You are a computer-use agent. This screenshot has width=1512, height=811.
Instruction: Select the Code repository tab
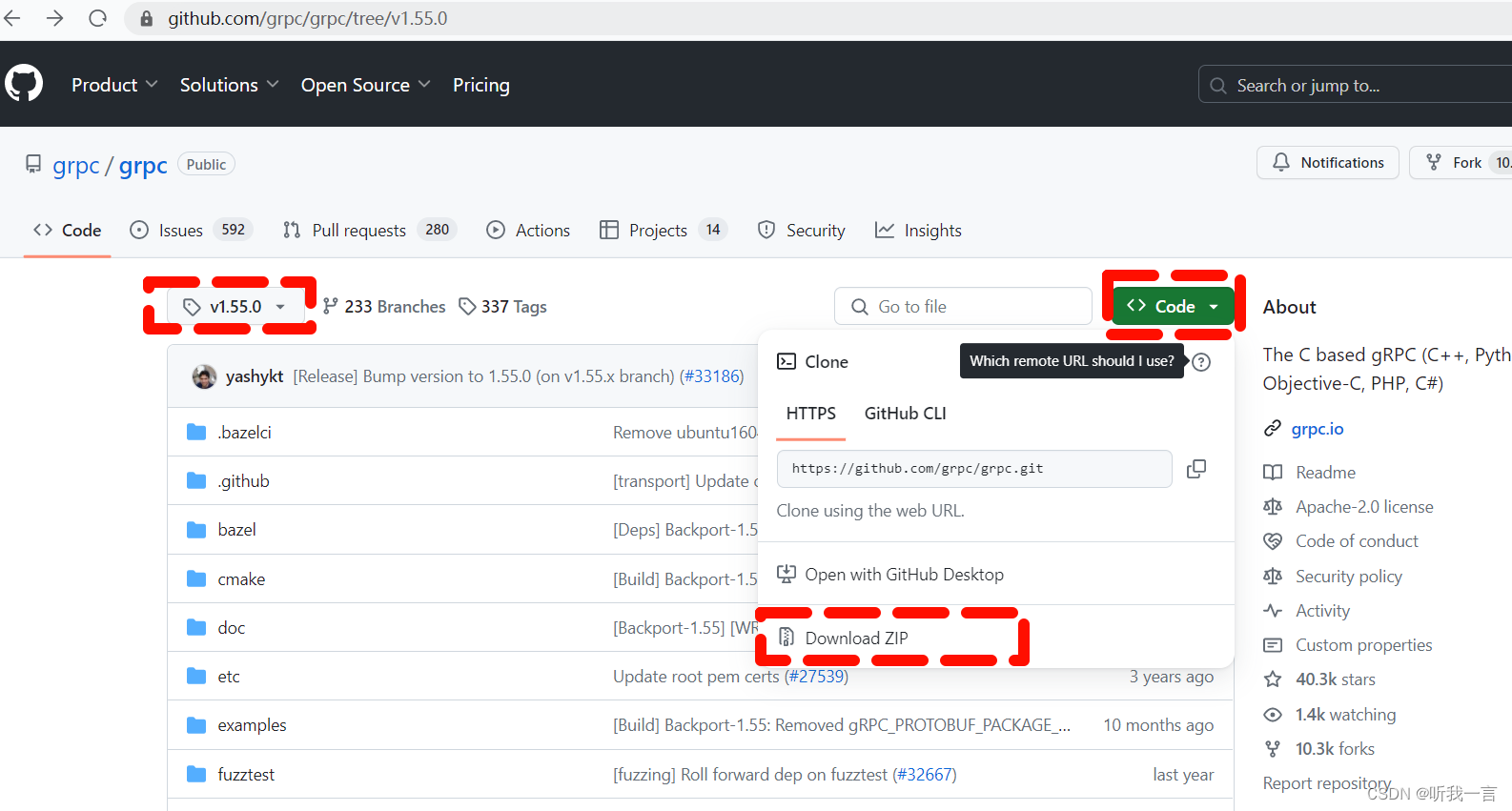click(67, 230)
